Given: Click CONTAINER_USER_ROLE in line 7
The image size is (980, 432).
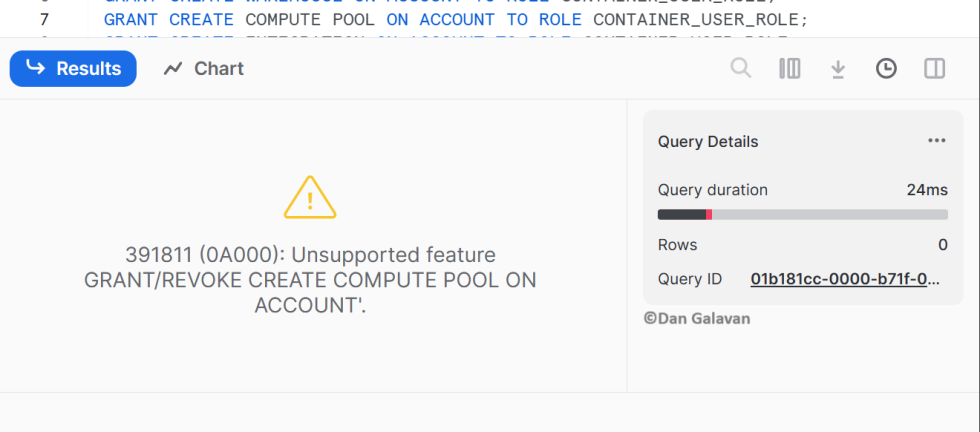Looking at the screenshot, I should 694,20.
